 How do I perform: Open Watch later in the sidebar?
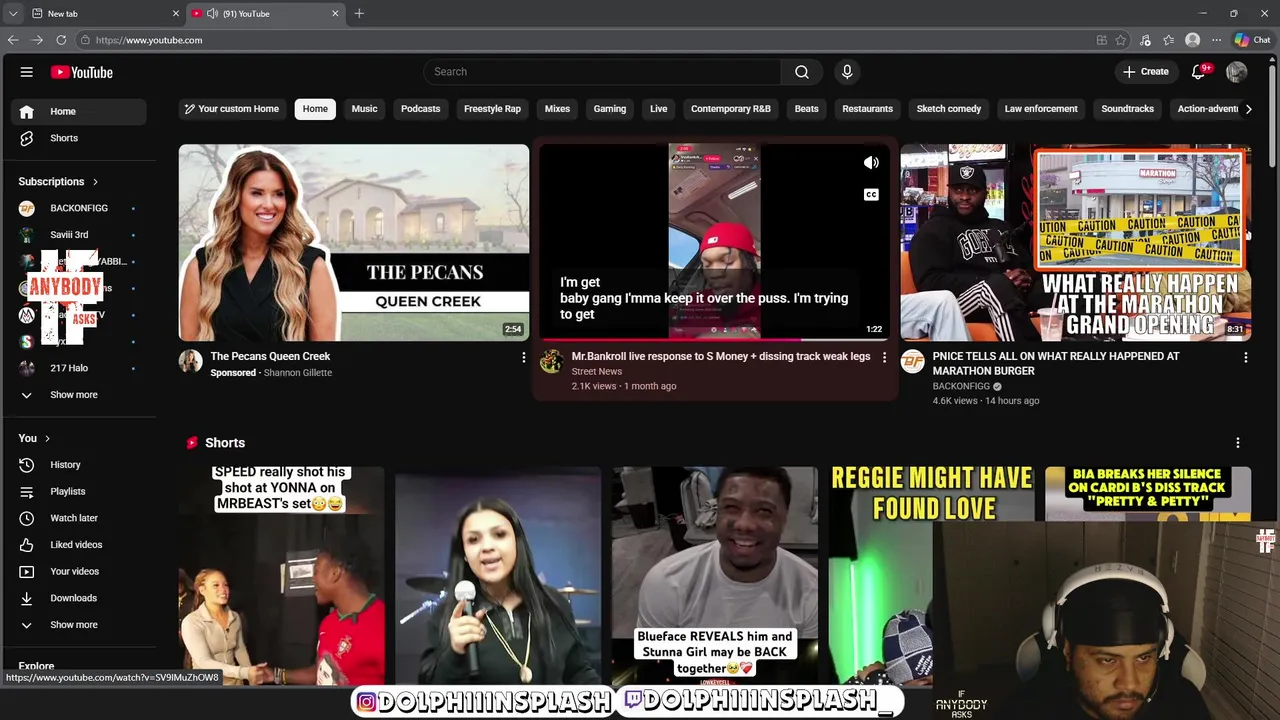coord(80,518)
